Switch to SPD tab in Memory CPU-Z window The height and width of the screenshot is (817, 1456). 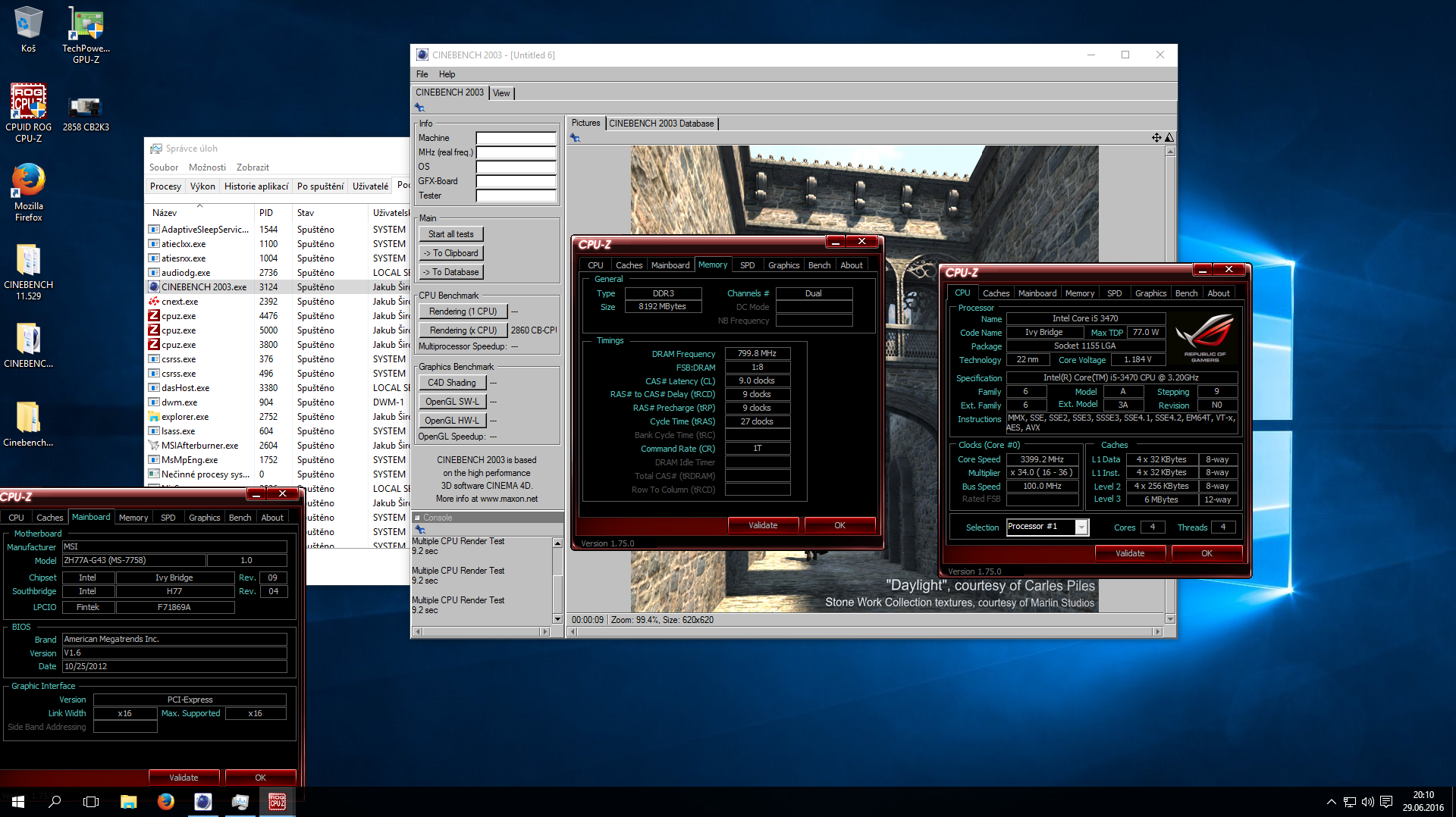coord(747,265)
